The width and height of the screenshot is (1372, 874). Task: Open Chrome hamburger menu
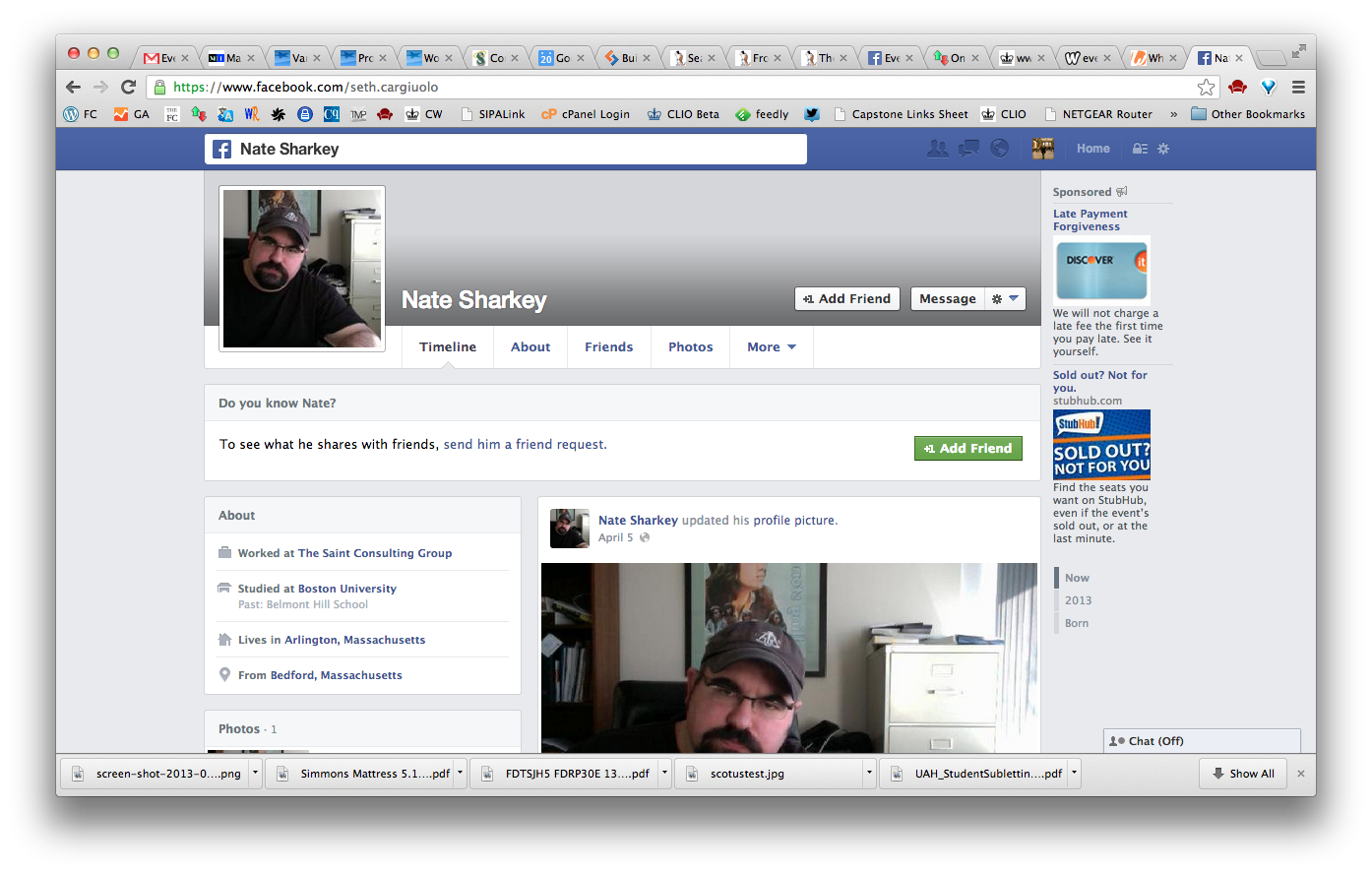pyautogui.click(x=1298, y=87)
